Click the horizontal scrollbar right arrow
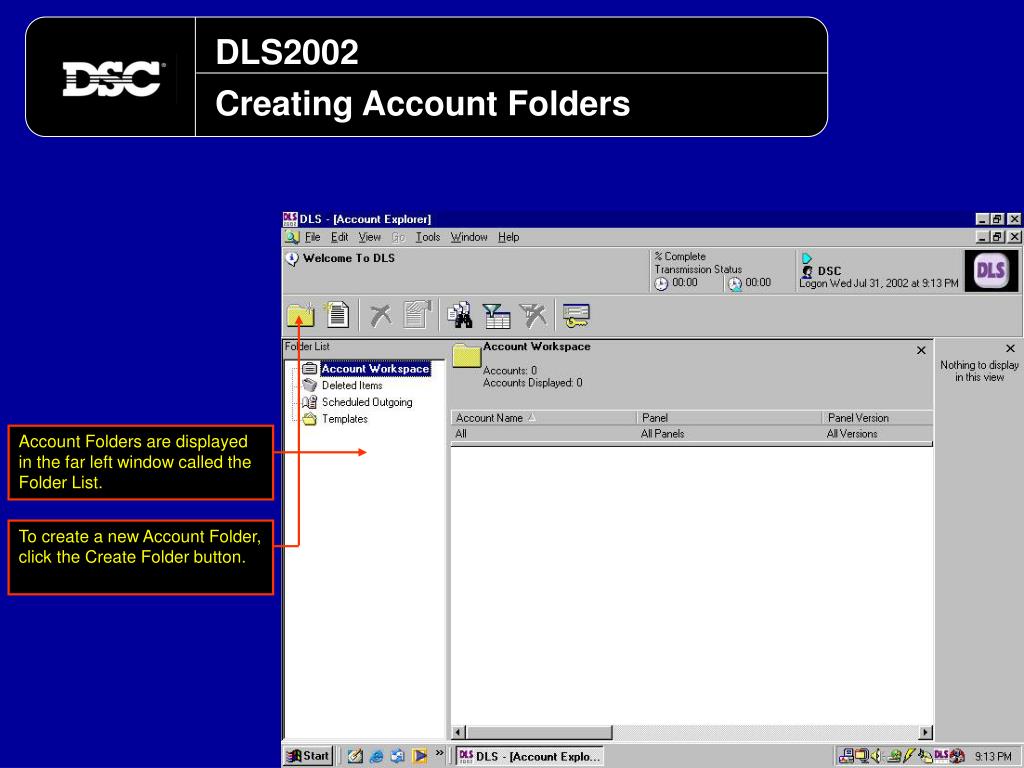 [925, 733]
